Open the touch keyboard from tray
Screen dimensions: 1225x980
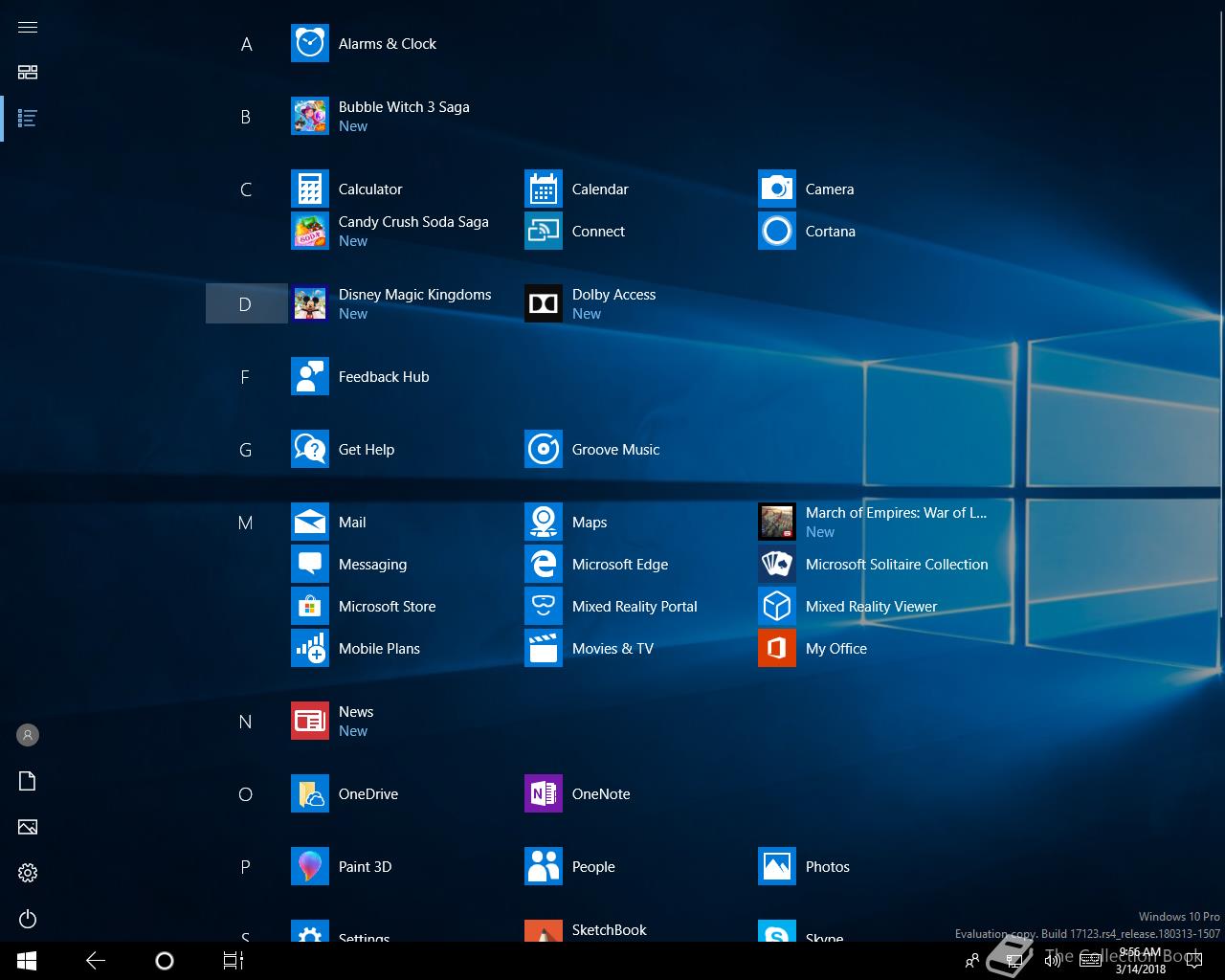(x=1090, y=961)
